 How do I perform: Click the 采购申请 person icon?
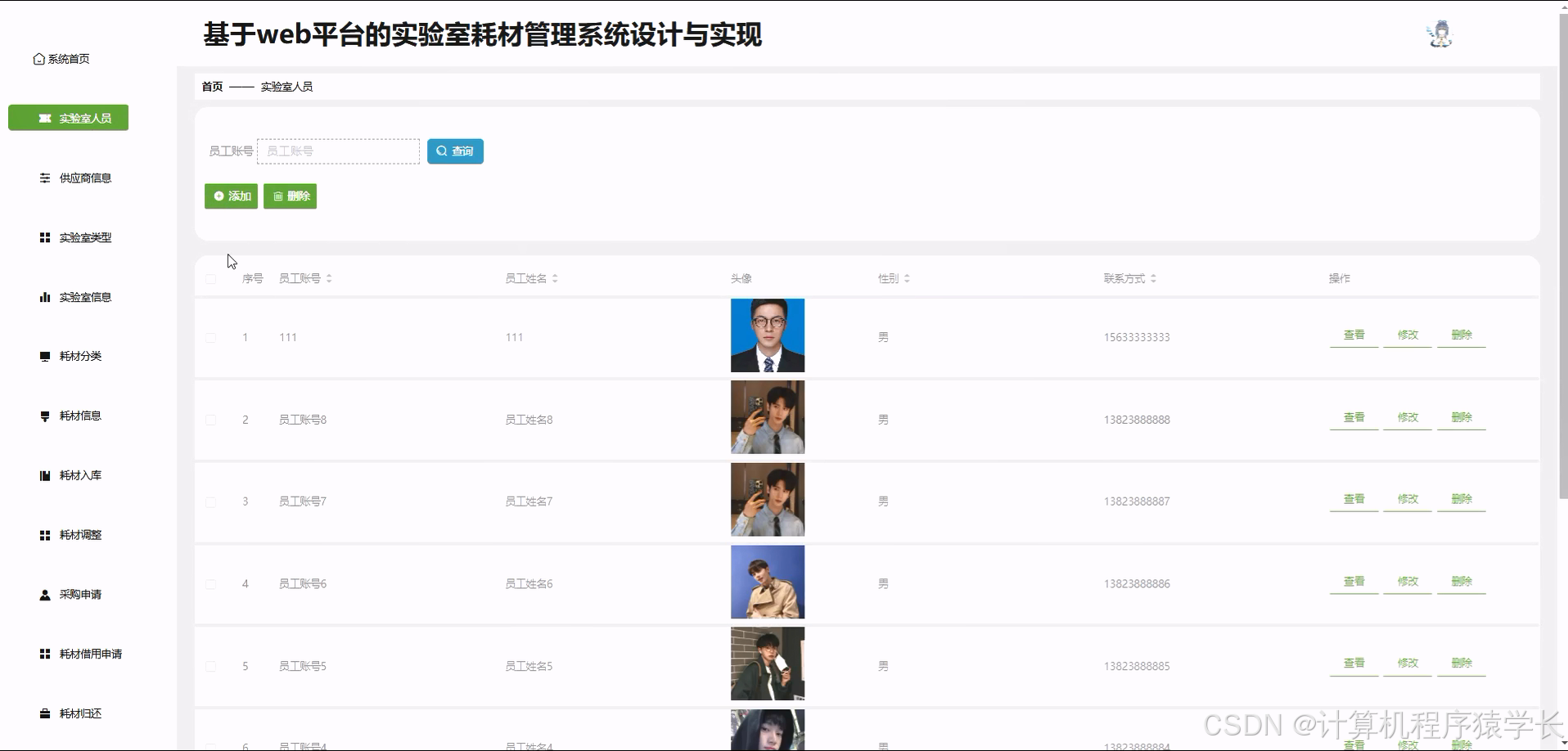point(45,595)
